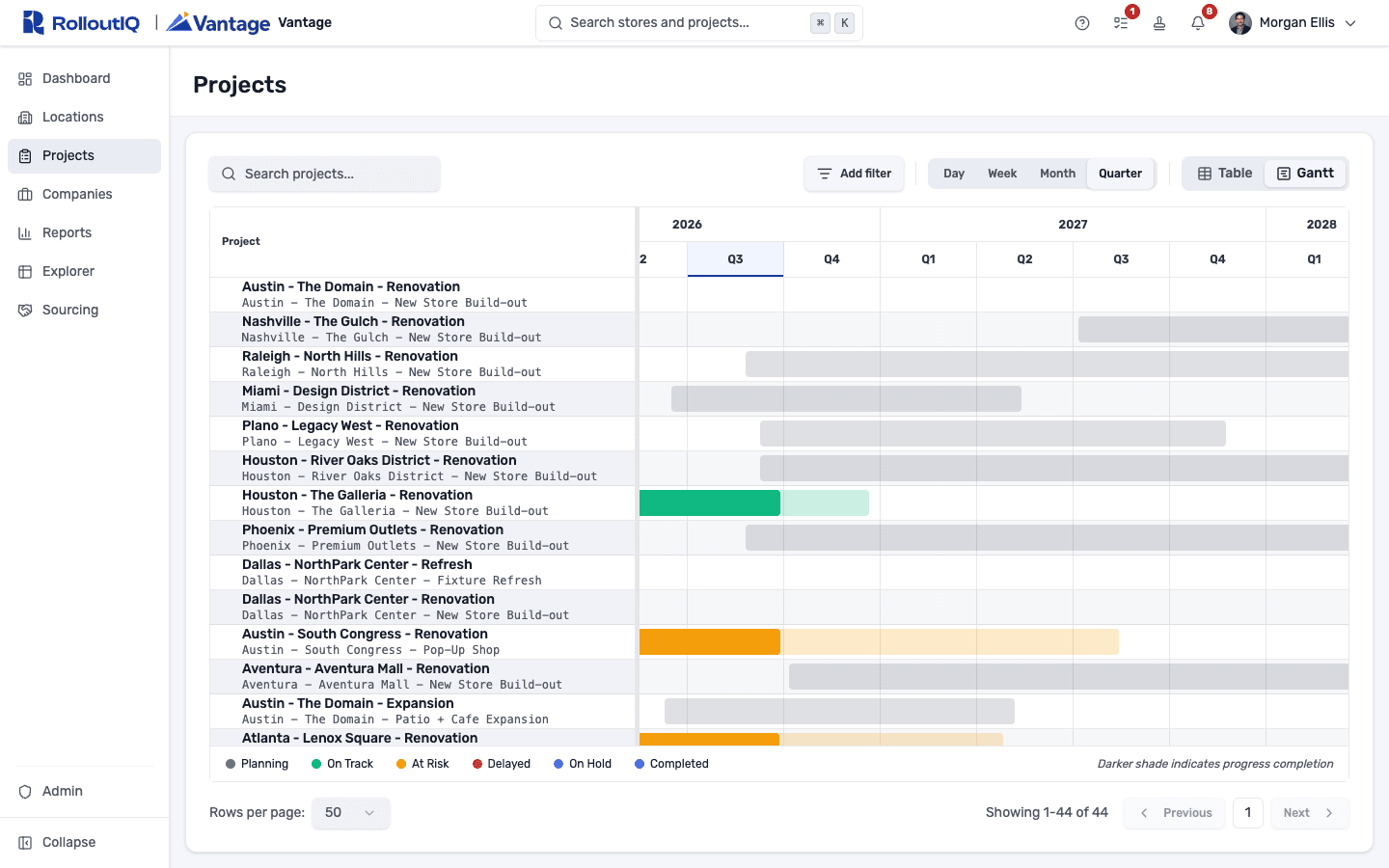Focus the Search projects field
1389x868 pixels.
(325, 174)
